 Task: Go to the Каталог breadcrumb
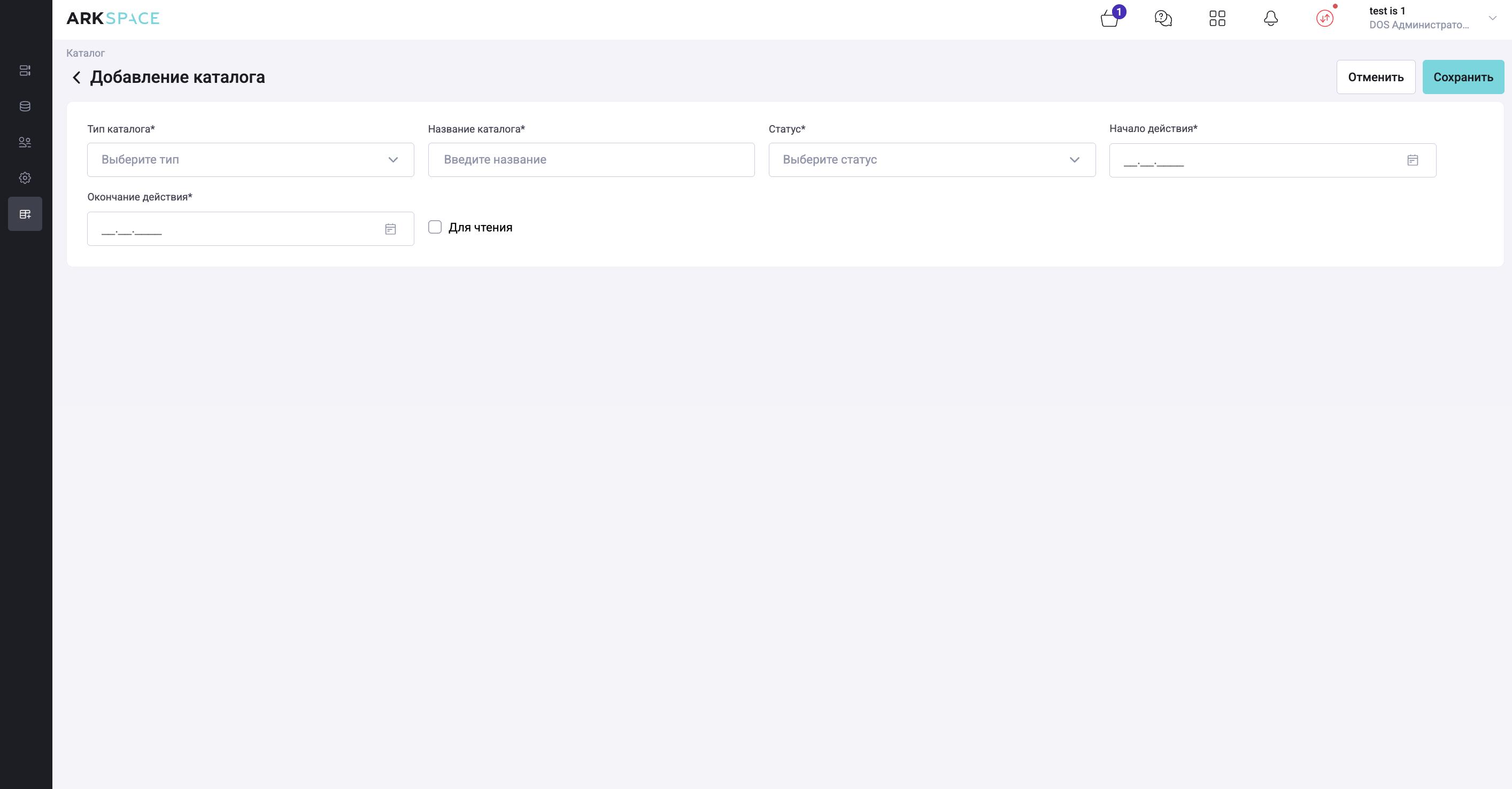pos(86,53)
